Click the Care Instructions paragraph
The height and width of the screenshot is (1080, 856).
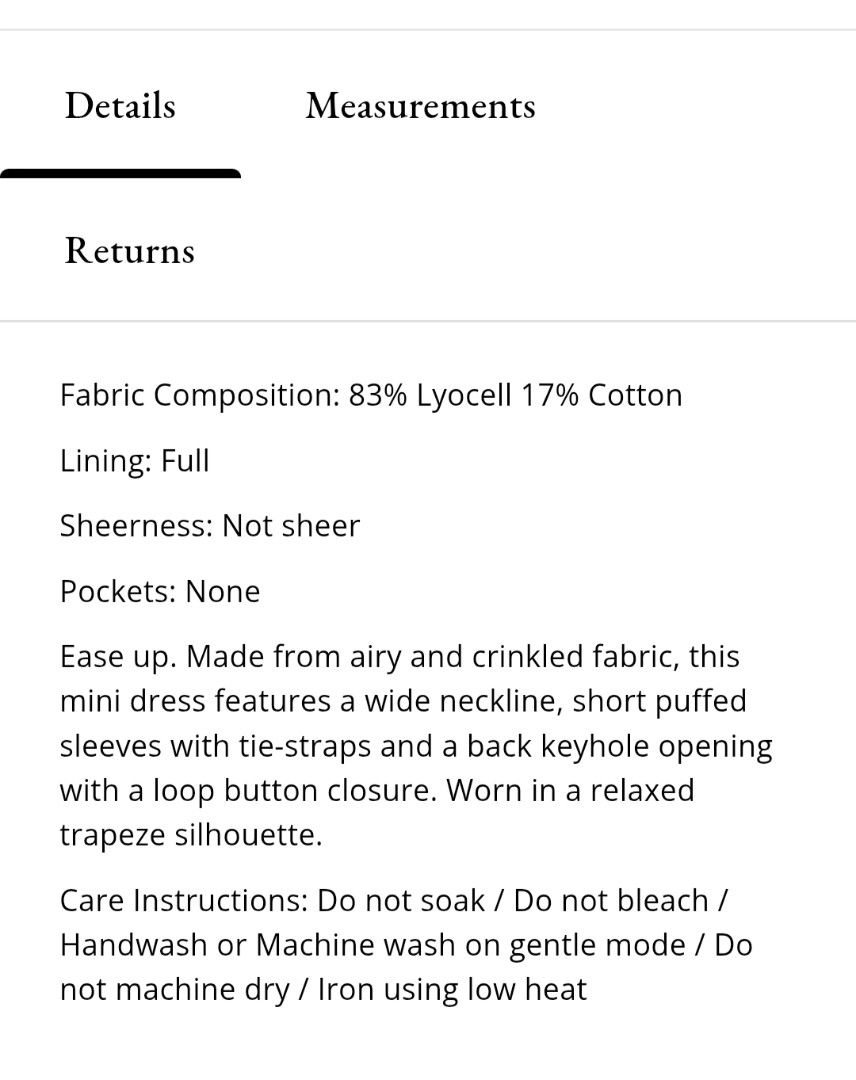pyautogui.click(x=406, y=945)
